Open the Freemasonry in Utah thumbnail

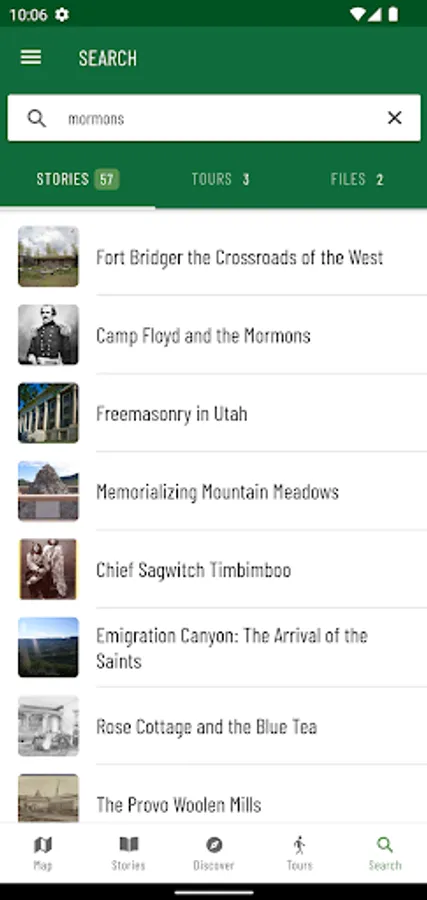point(48,413)
